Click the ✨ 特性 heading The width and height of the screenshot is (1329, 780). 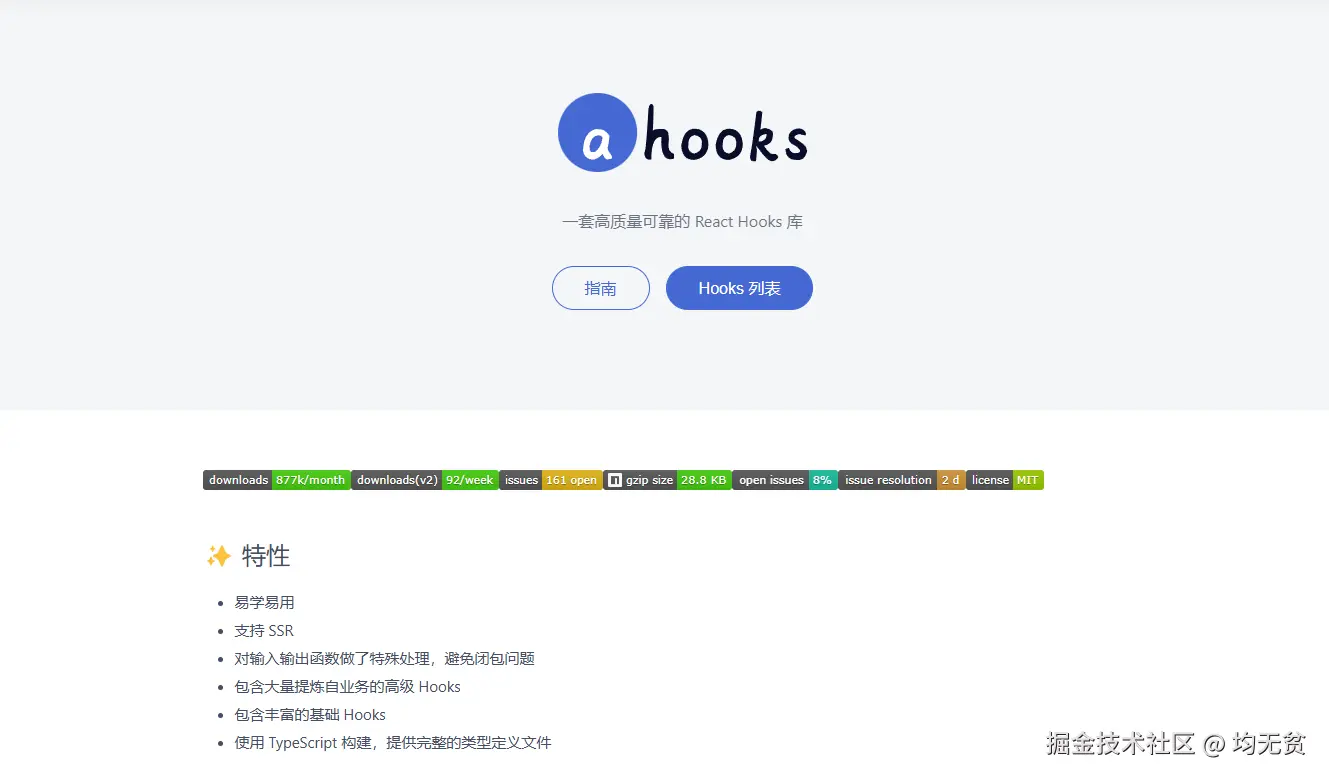click(248, 556)
